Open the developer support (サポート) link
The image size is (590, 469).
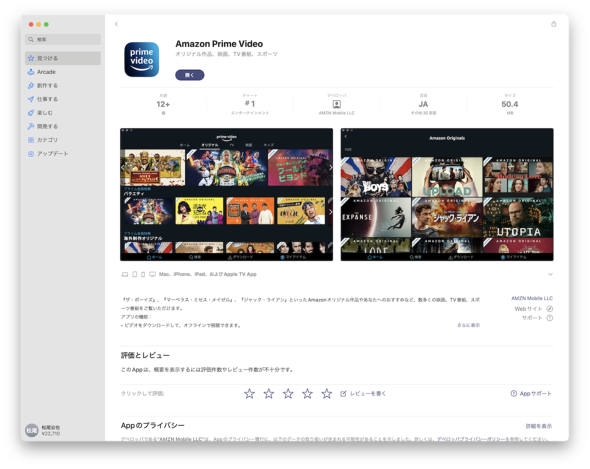(537, 318)
